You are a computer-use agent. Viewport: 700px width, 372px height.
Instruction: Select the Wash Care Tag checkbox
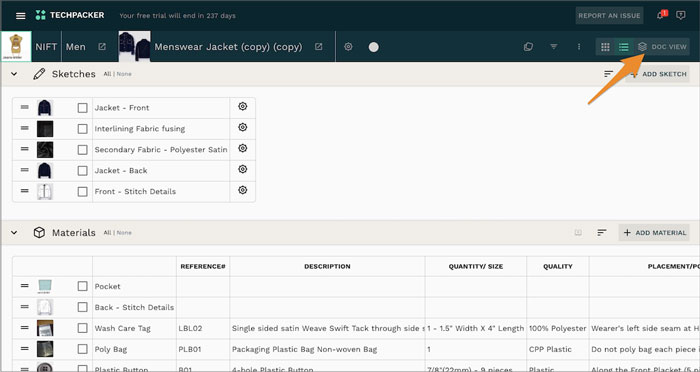82,328
